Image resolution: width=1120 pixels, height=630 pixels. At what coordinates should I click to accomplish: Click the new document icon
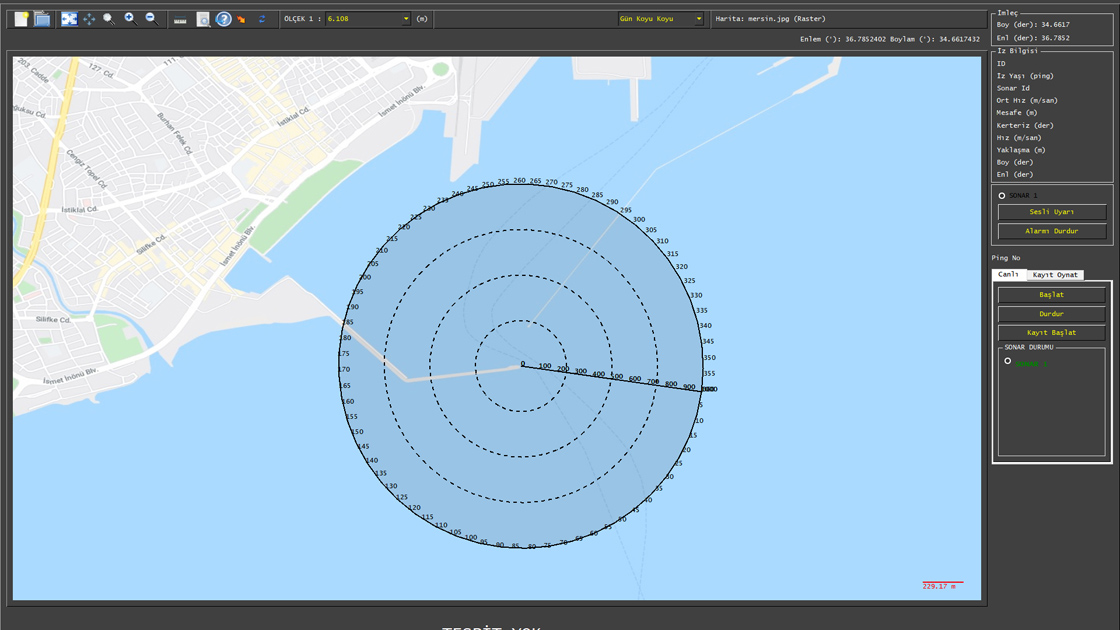click(x=21, y=19)
